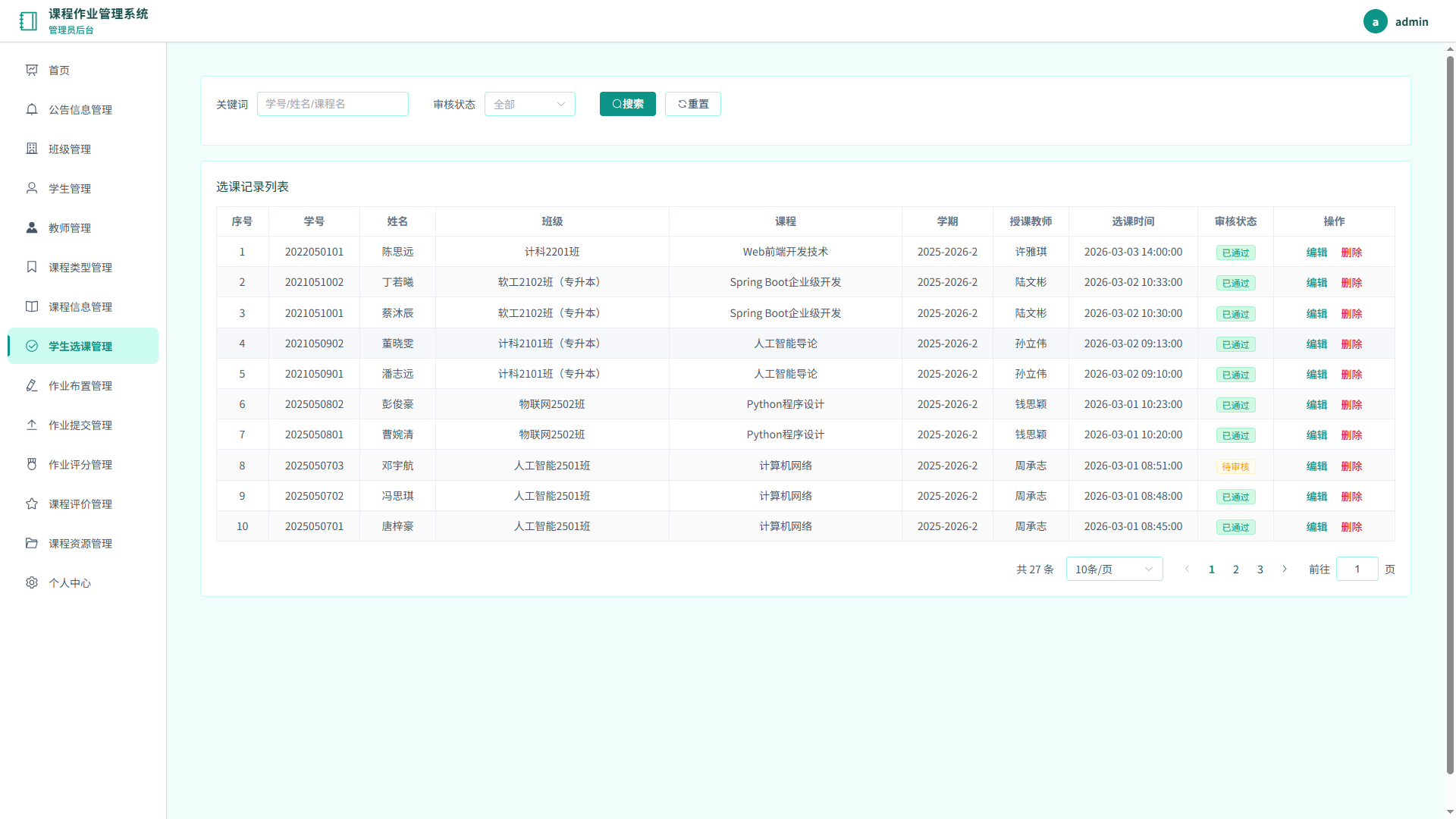Click the teacher name 许雅琪
1456x819 pixels.
point(1031,252)
